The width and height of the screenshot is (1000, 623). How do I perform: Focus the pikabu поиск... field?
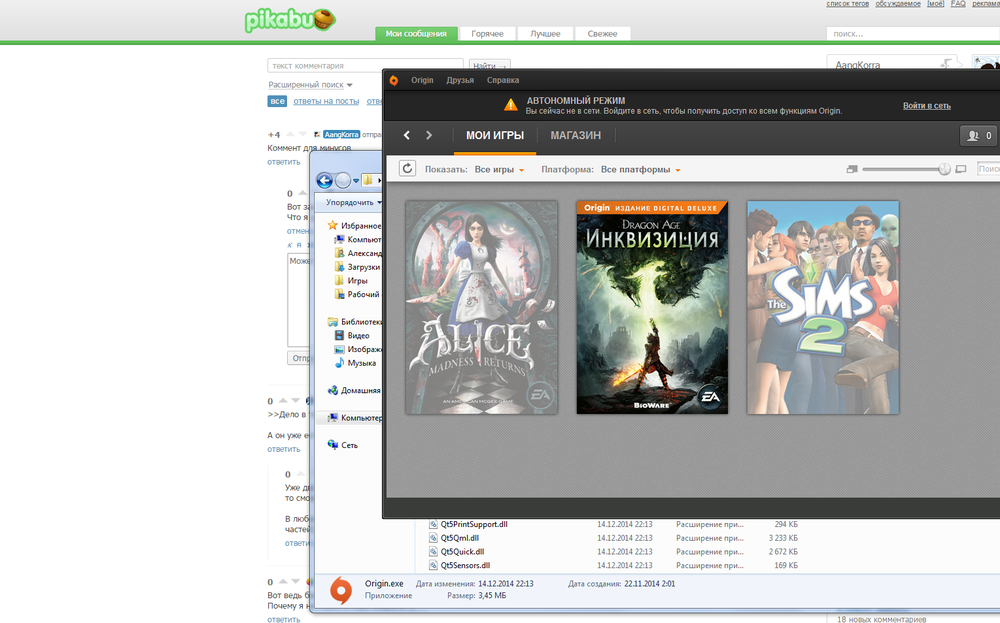[913, 34]
